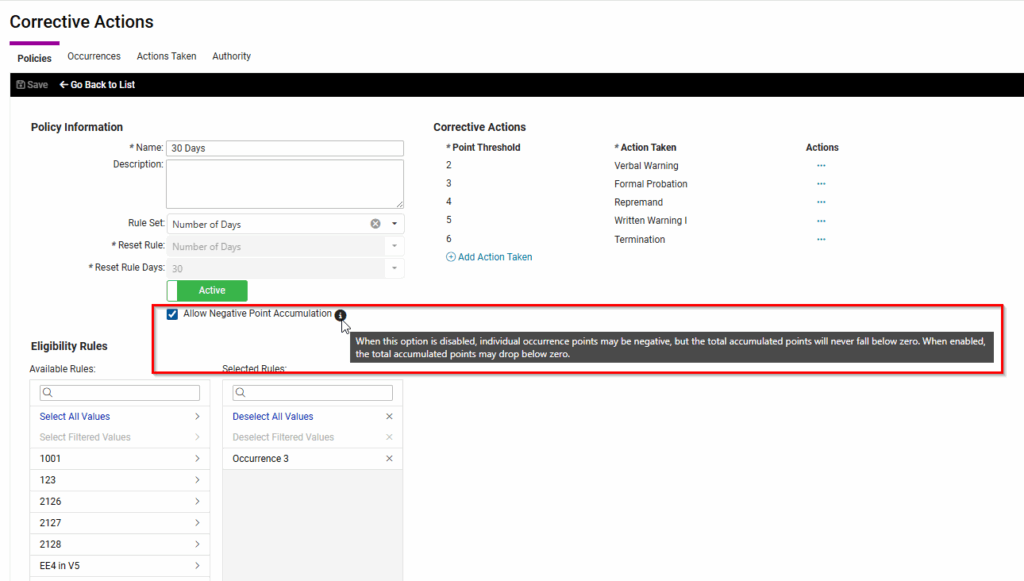Open the Reset Rule dropdown arrow

(x=394, y=247)
